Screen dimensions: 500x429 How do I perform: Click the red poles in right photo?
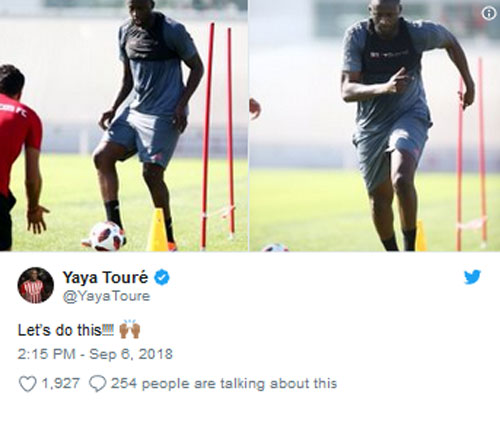tap(471, 153)
